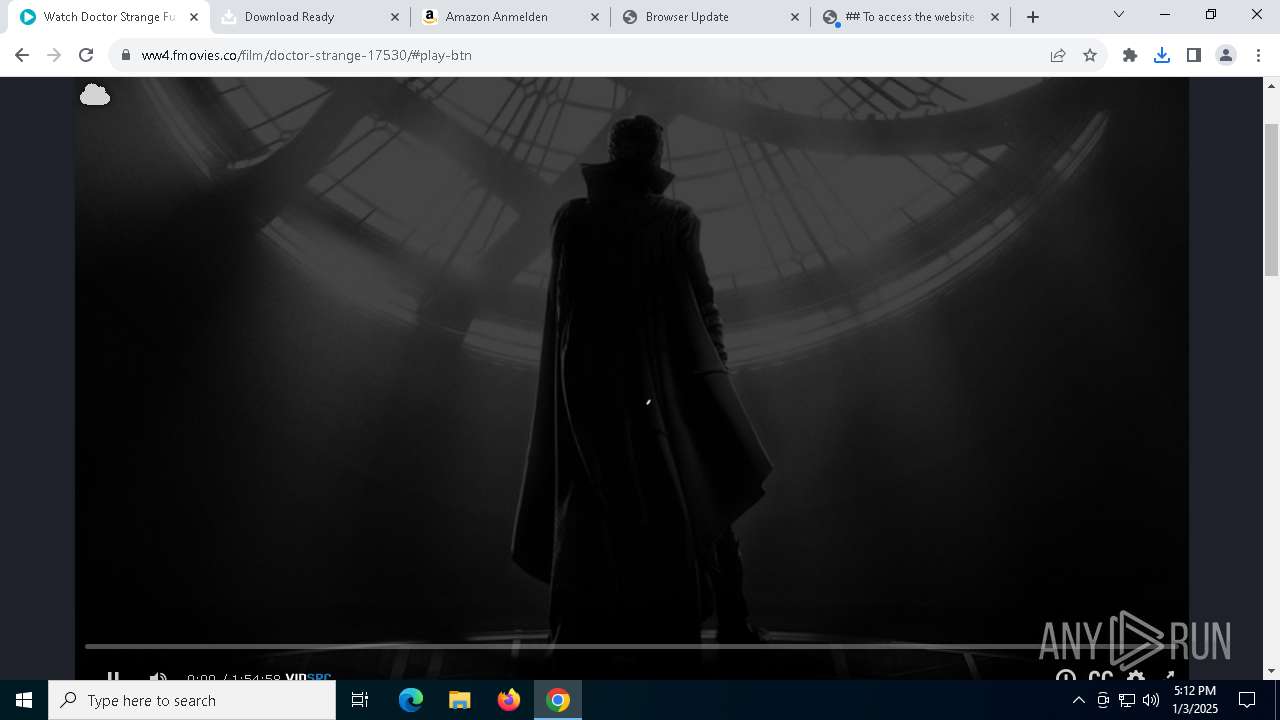This screenshot has height=720, width=1280.
Task: Close the Download Ready tab
Action: (394, 17)
